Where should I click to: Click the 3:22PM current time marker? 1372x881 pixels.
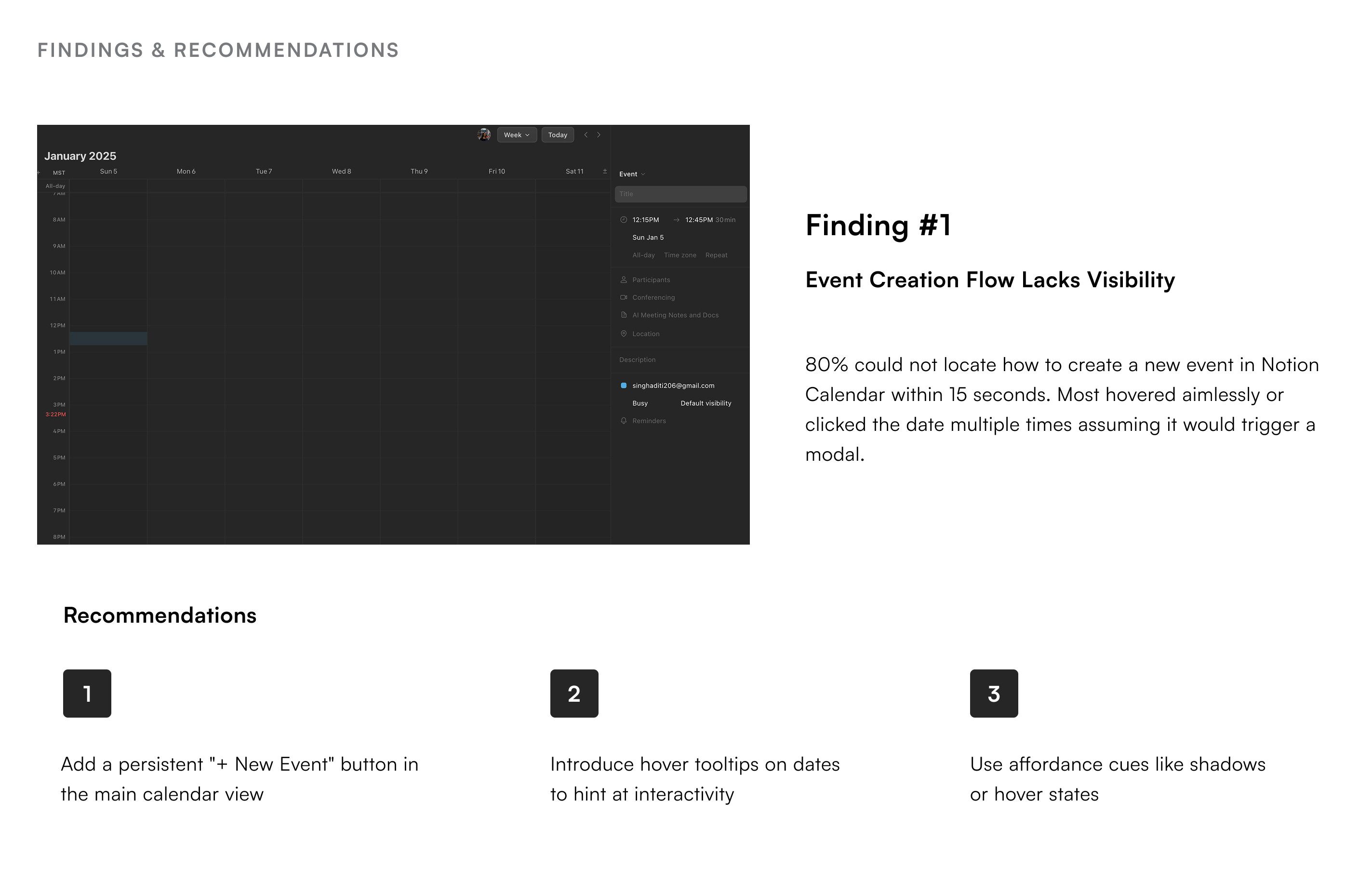click(x=55, y=414)
